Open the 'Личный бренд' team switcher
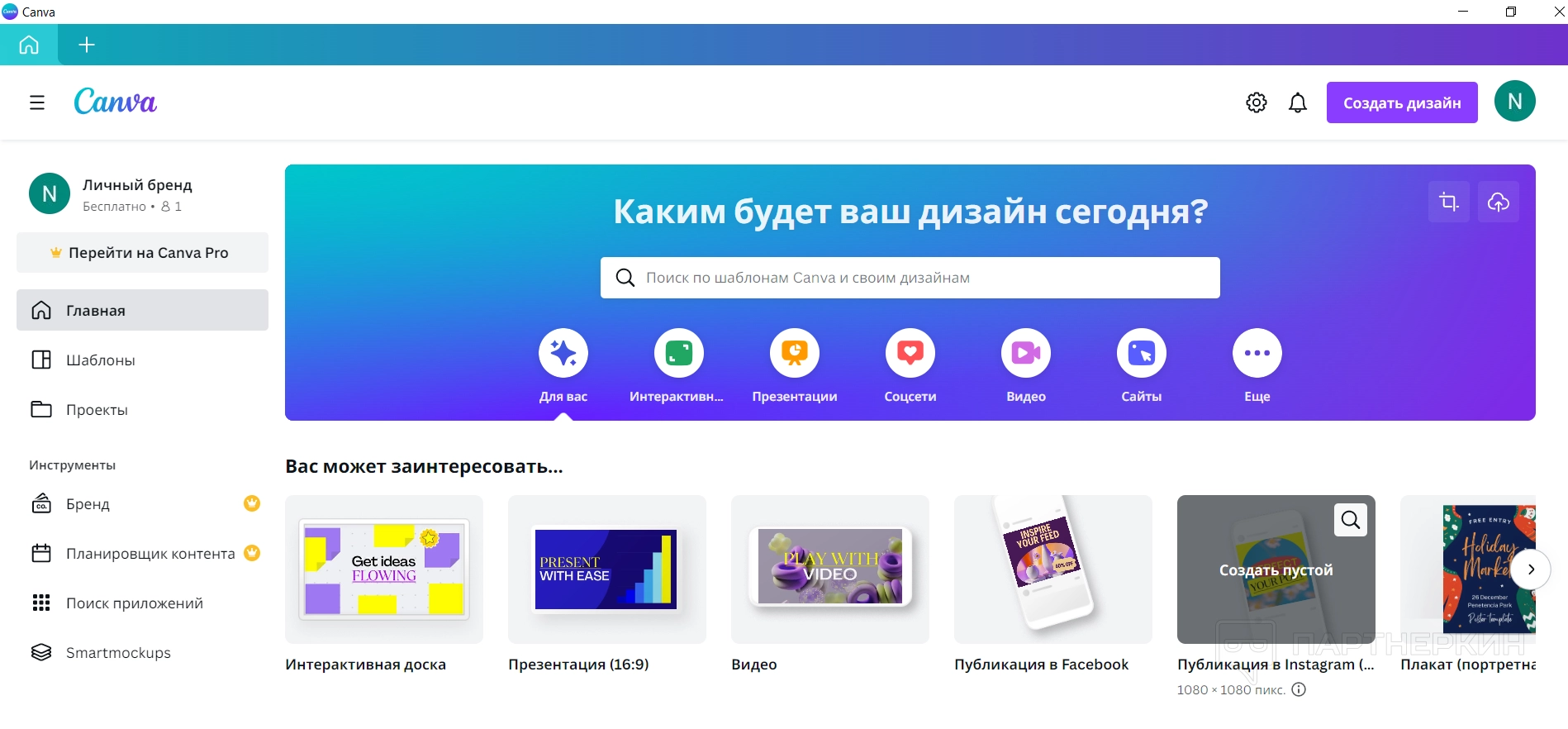 tap(142, 194)
